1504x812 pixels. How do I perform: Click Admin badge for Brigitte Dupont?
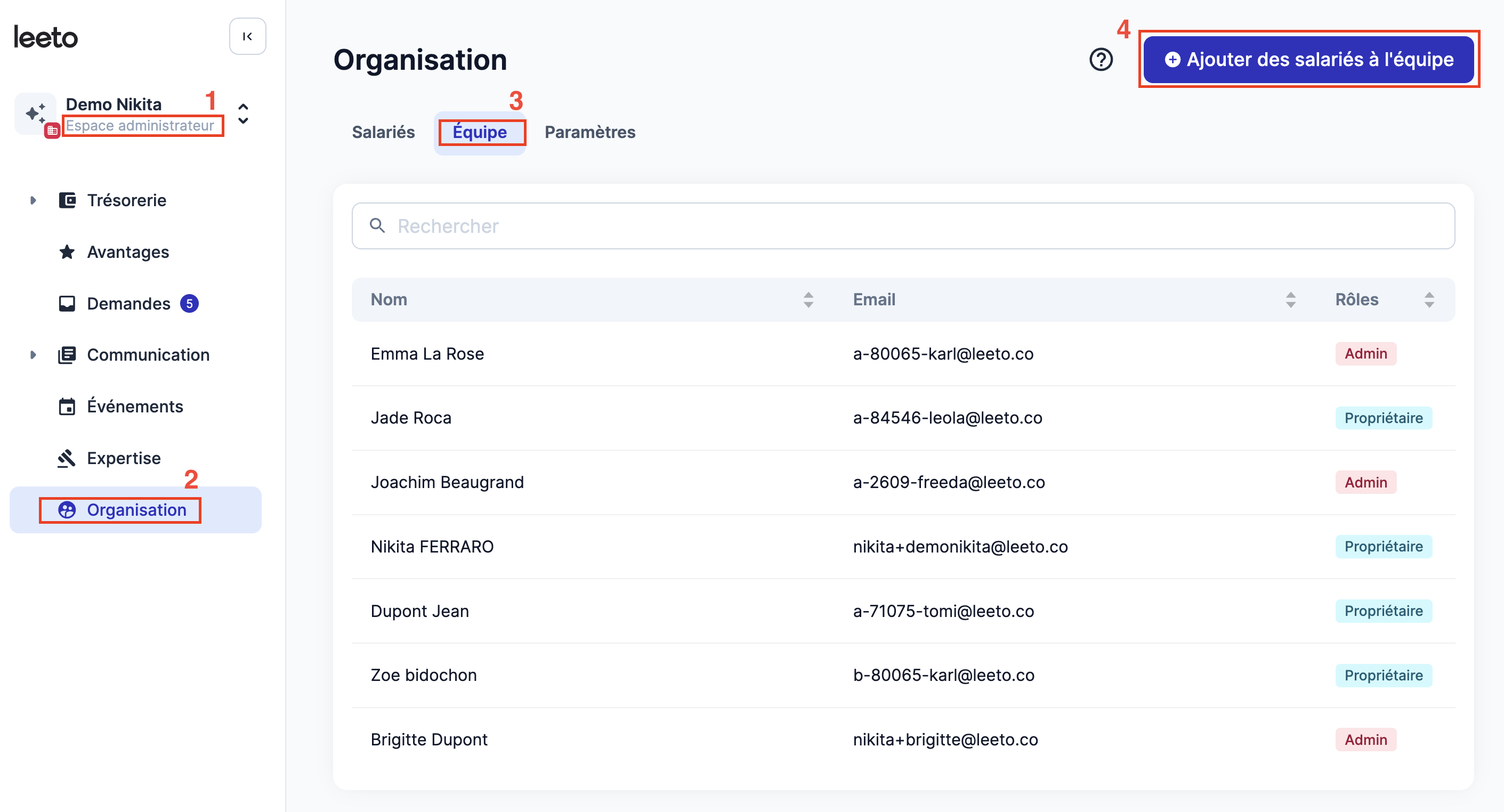pyautogui.click(x=1365, y=740)
